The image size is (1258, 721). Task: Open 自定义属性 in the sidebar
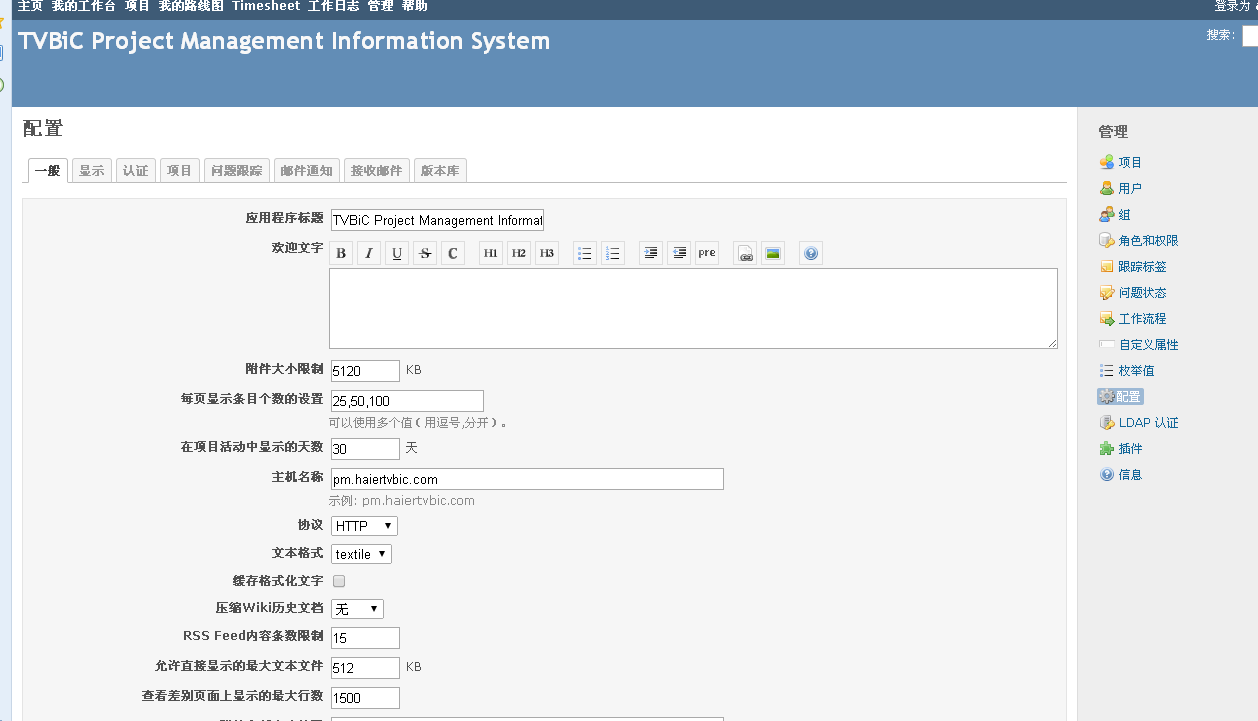pyautogui.click(x=1148, y=344)
